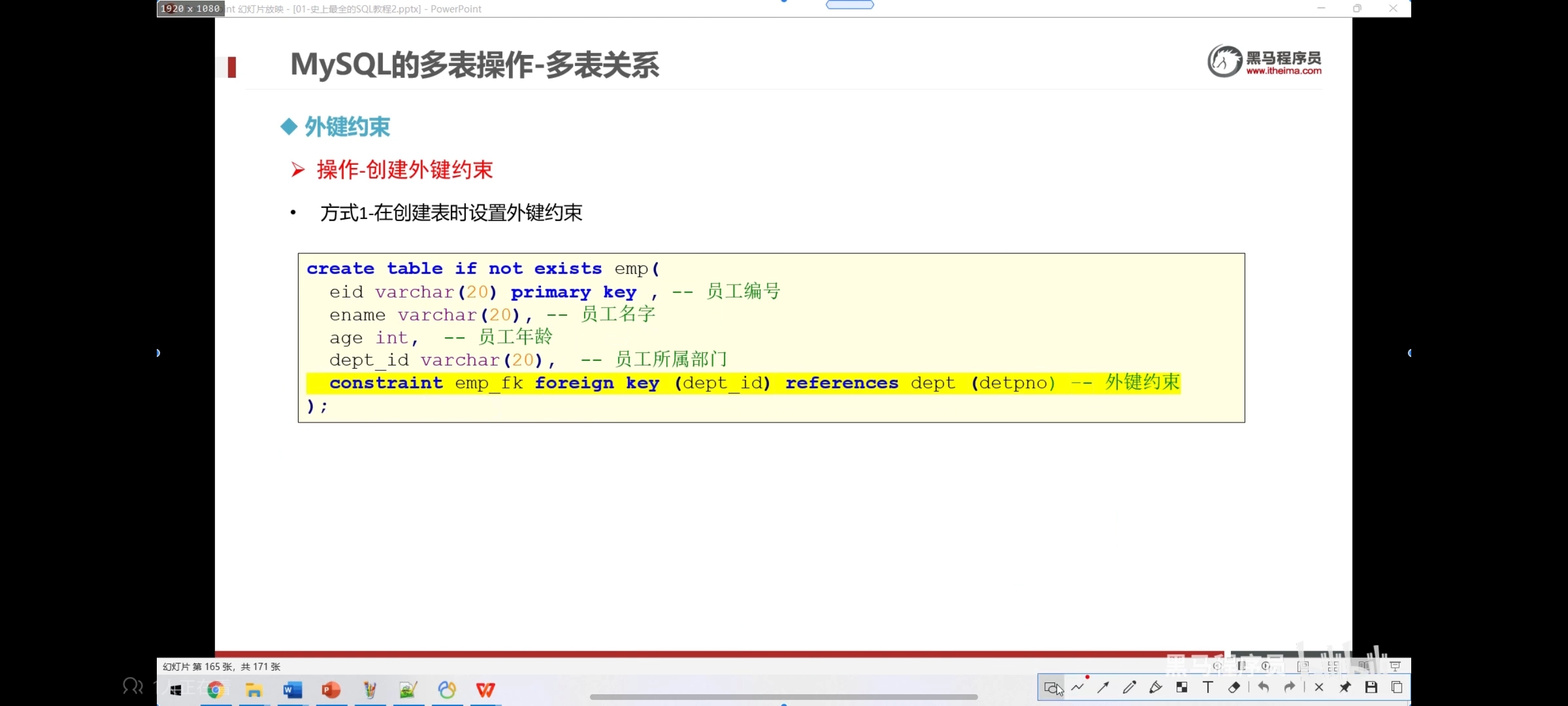Select the pencil drawing tool
The width and height of the screenshot is (1568, 706).
[1129, 687]
